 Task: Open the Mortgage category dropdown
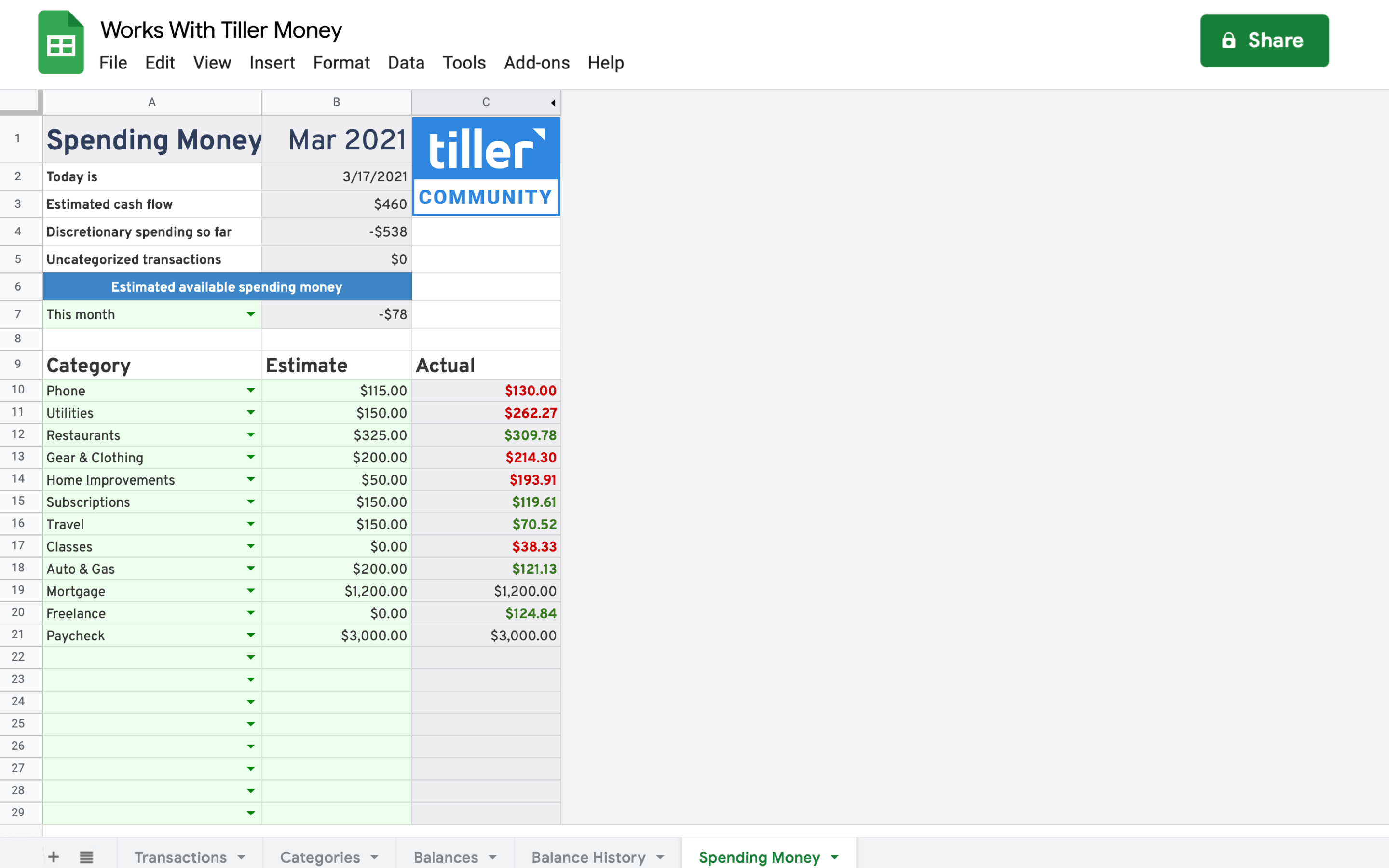[251, 591]
